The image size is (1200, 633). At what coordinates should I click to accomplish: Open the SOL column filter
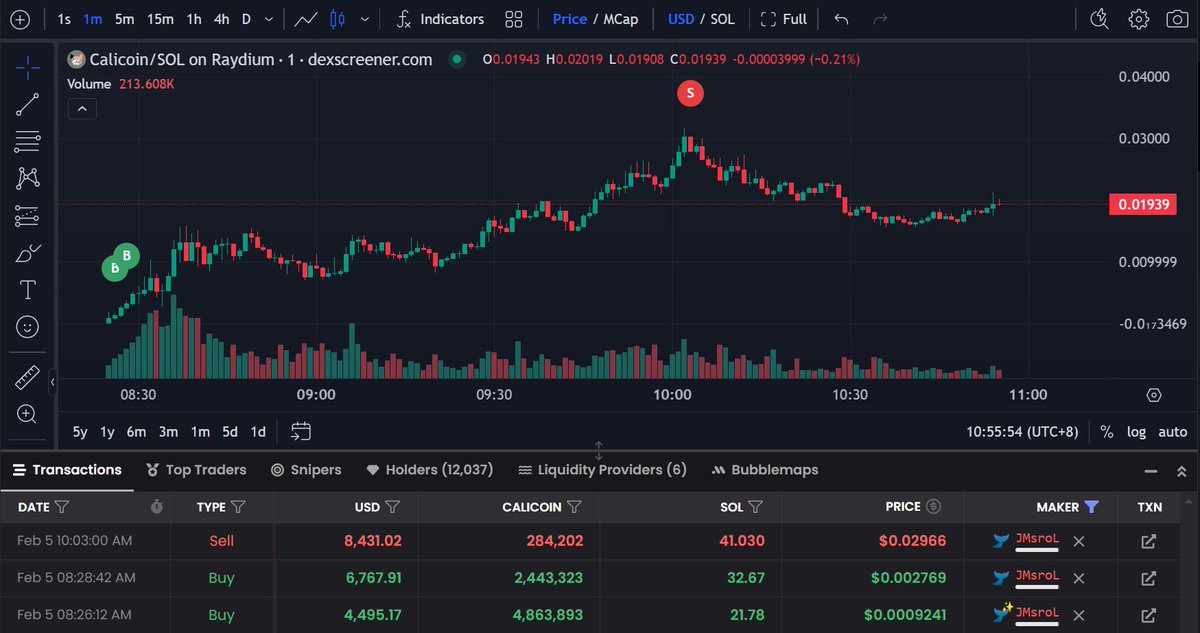pyautogui.click(x=756, y=507)
